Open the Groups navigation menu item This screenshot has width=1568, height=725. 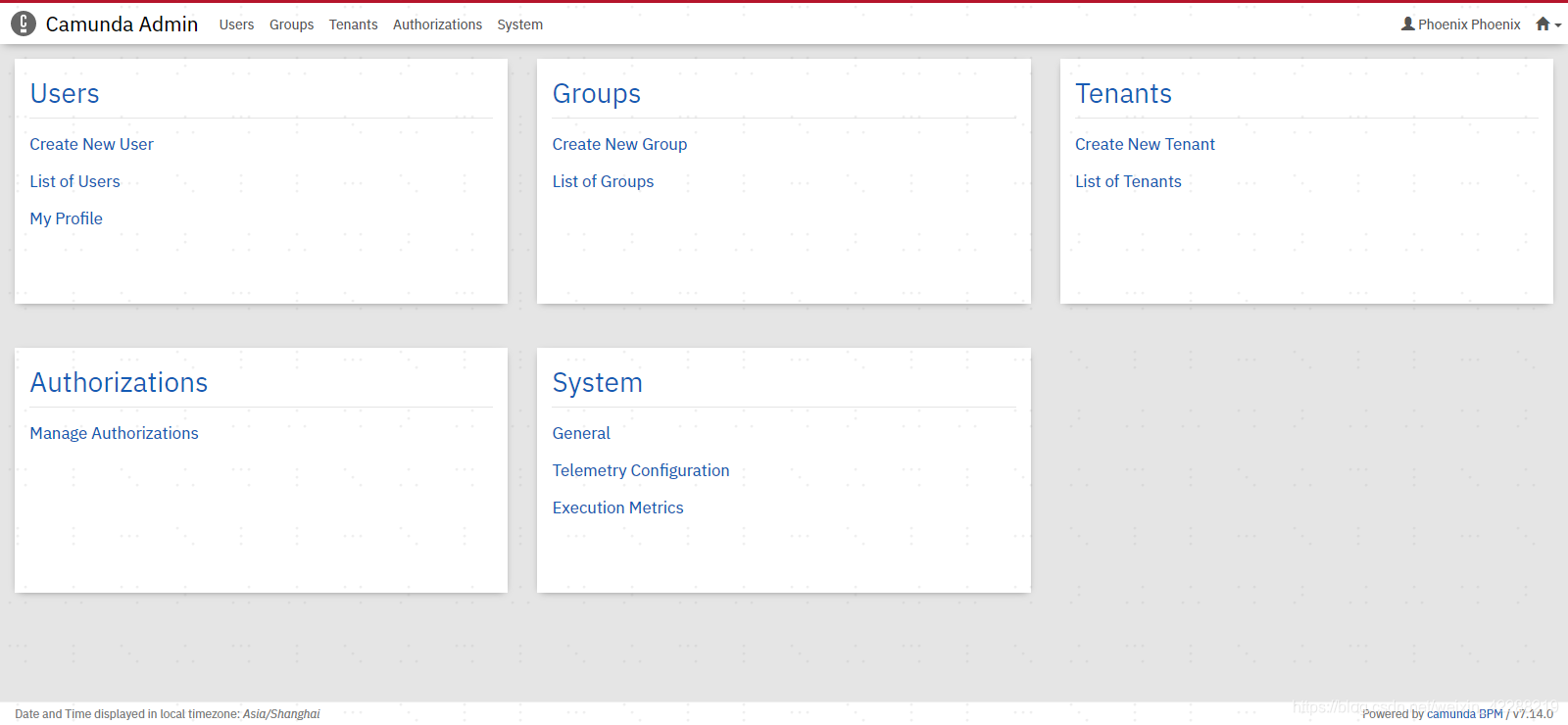pyautogui.click(x=292, y=24)
